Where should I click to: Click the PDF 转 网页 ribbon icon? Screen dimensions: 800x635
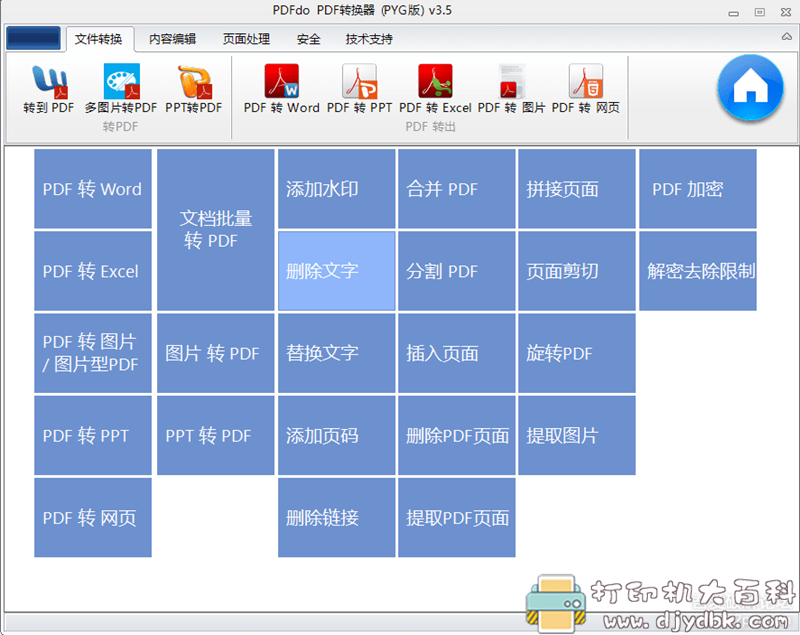586,88
